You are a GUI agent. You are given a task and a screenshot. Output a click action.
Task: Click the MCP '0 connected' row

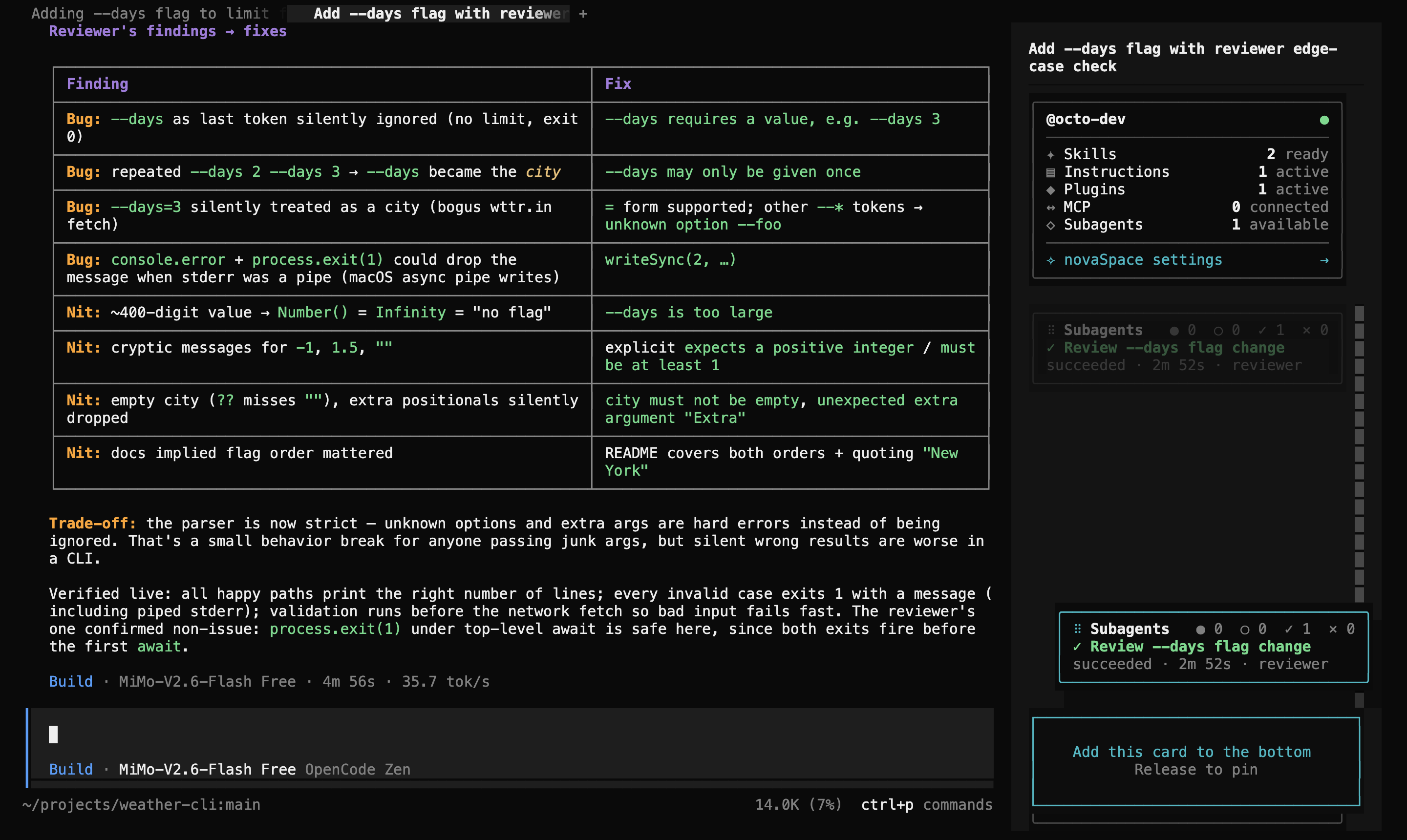click(x=1187, y=207)
